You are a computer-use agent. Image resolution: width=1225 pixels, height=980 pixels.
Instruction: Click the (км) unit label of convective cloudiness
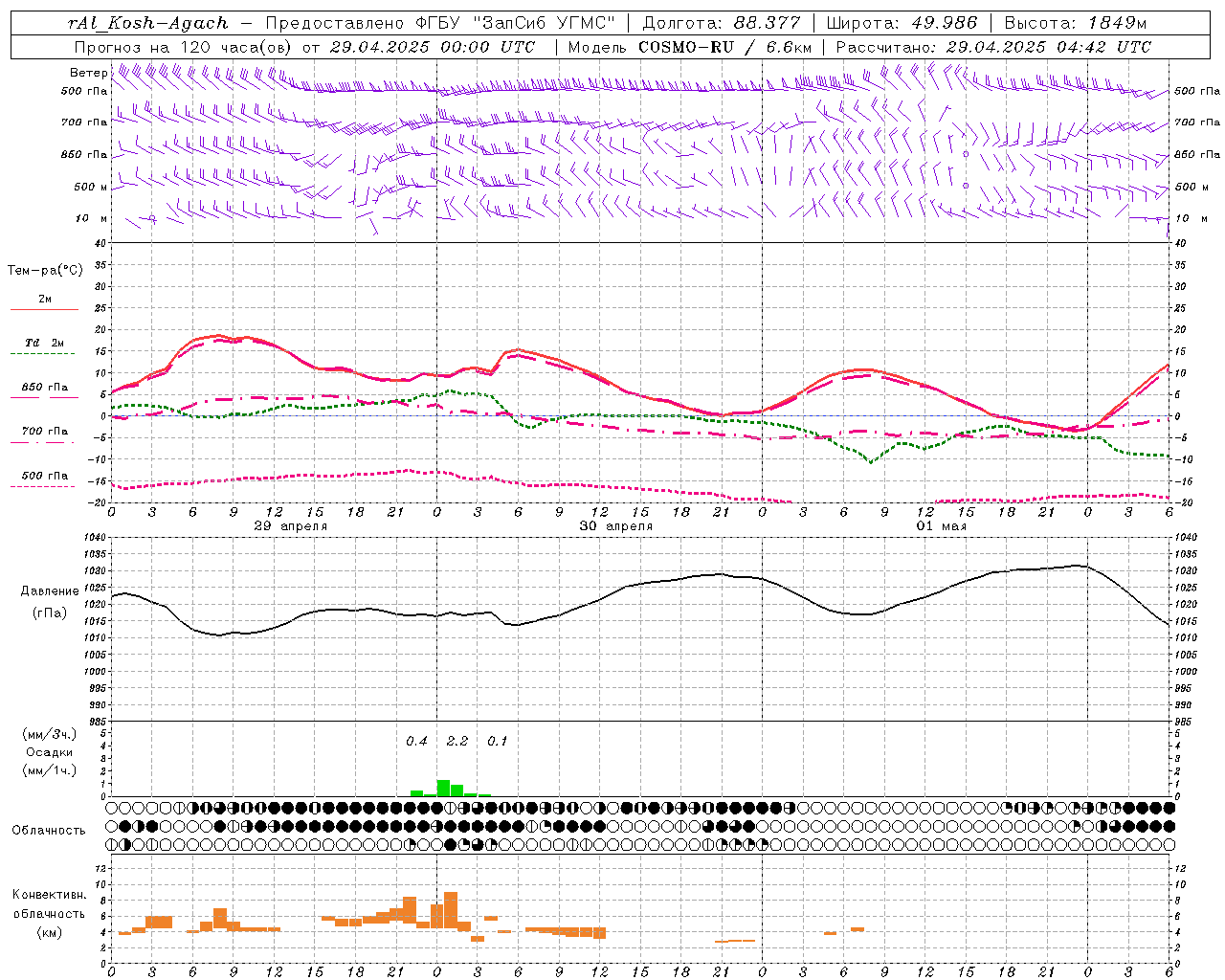click(x=49, y=932)
